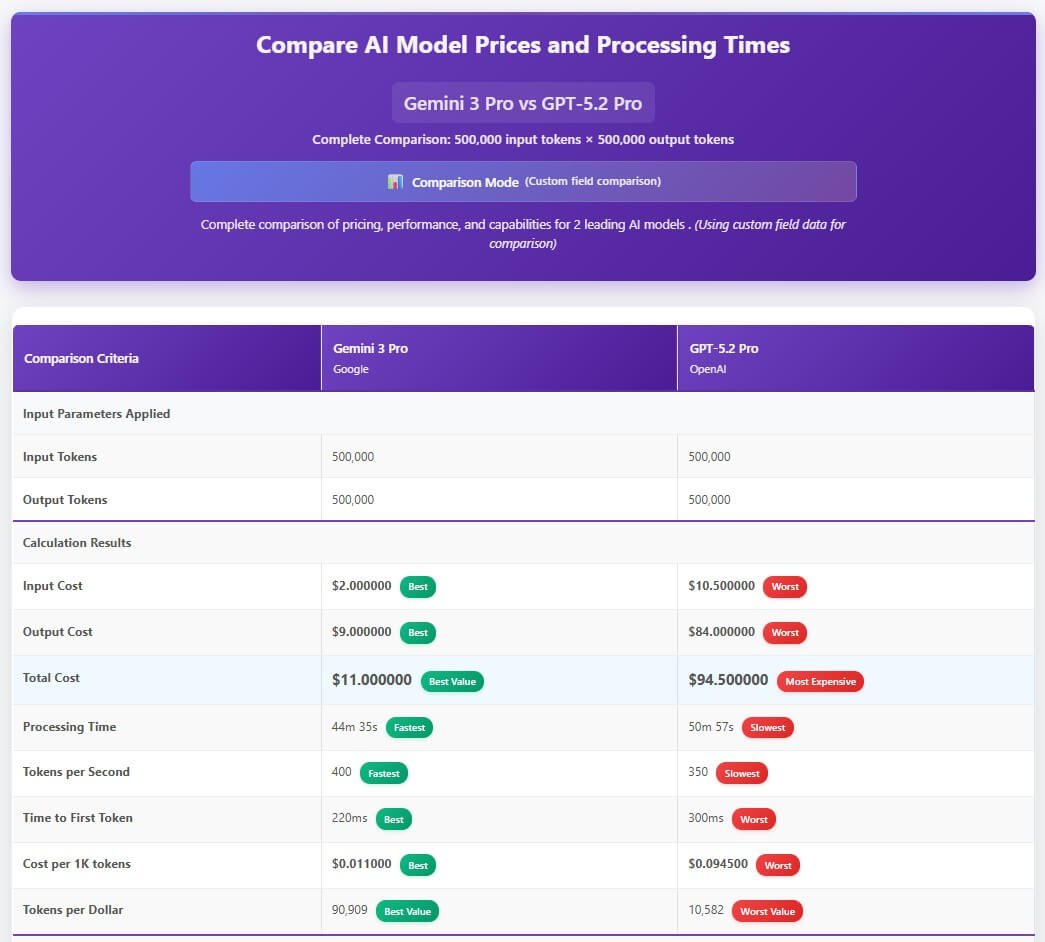This screenshot has width=1045, height=942.
Task: Click the red Worst badge beside $10.500000
Action: (784, 587)
